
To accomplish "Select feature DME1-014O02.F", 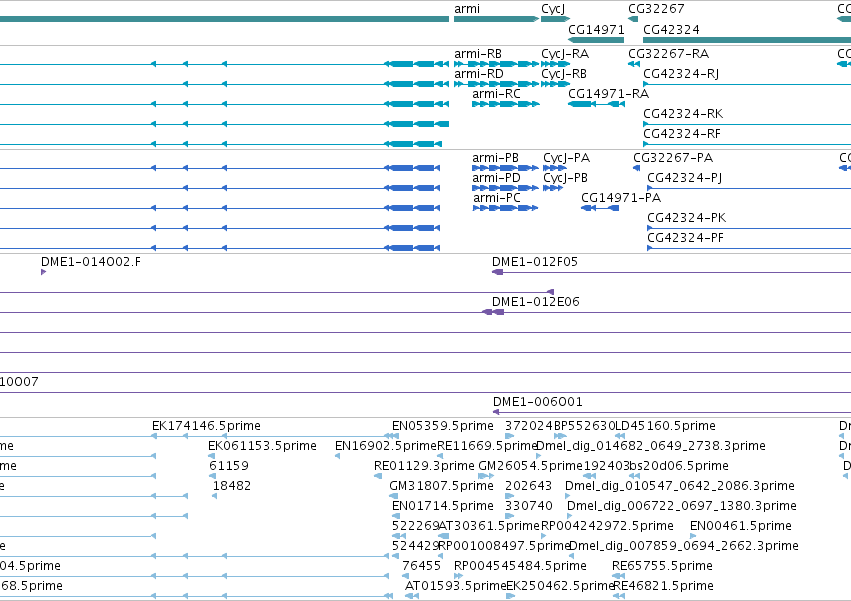I will pos(91,262).
